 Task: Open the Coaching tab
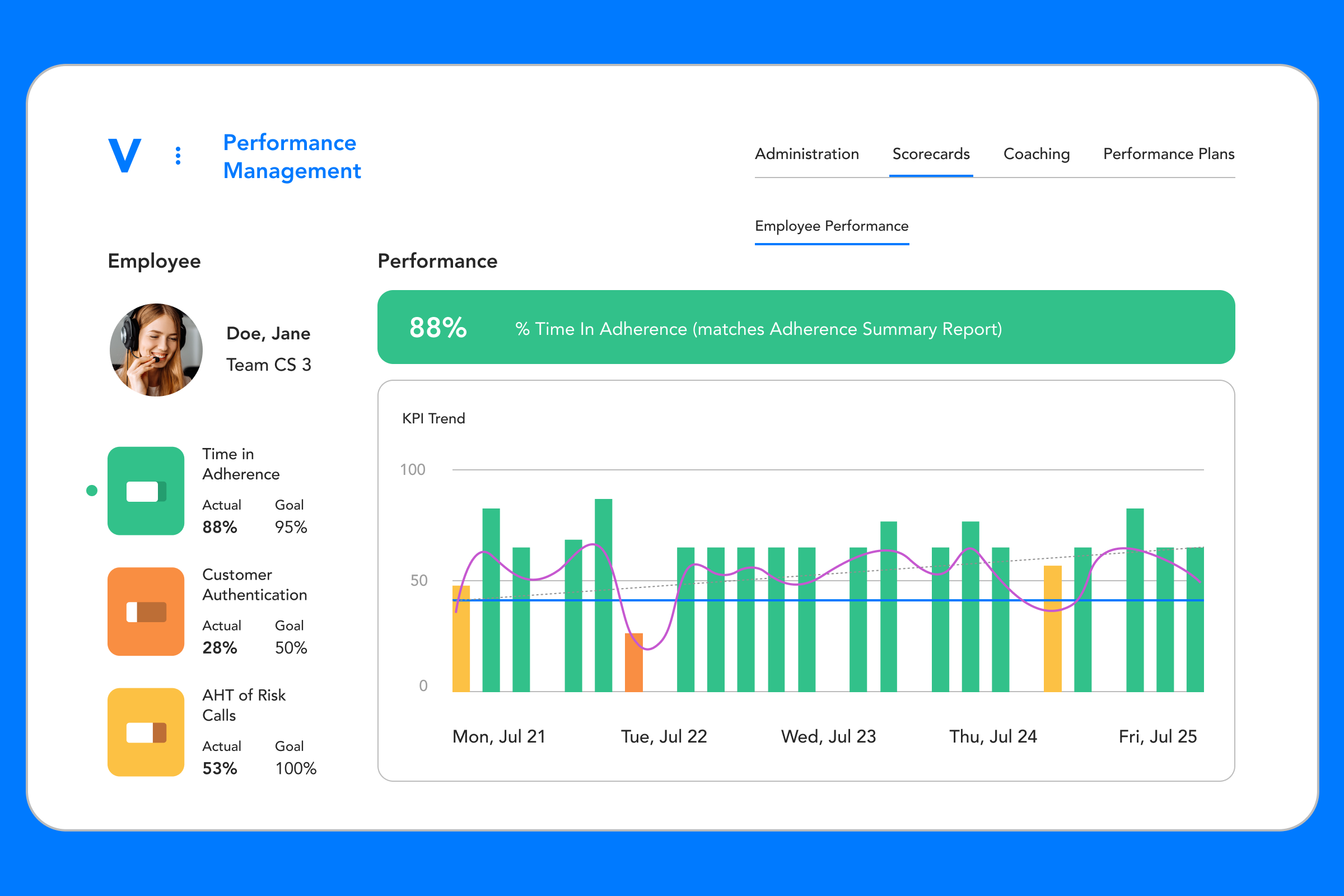pyautogui.click(x=1036, y=153)
